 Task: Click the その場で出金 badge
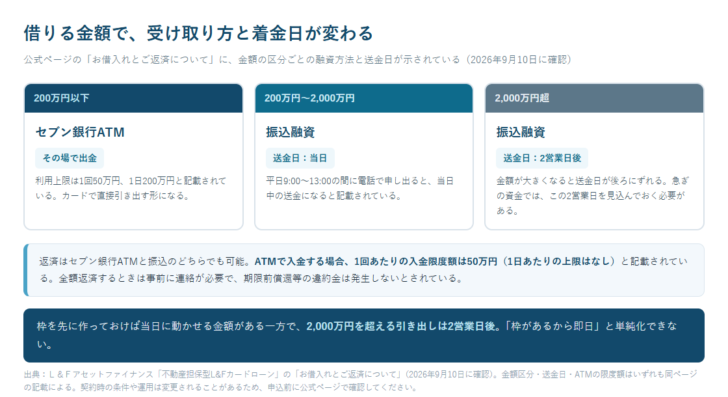pyautogui.click(x=70, y=158)
